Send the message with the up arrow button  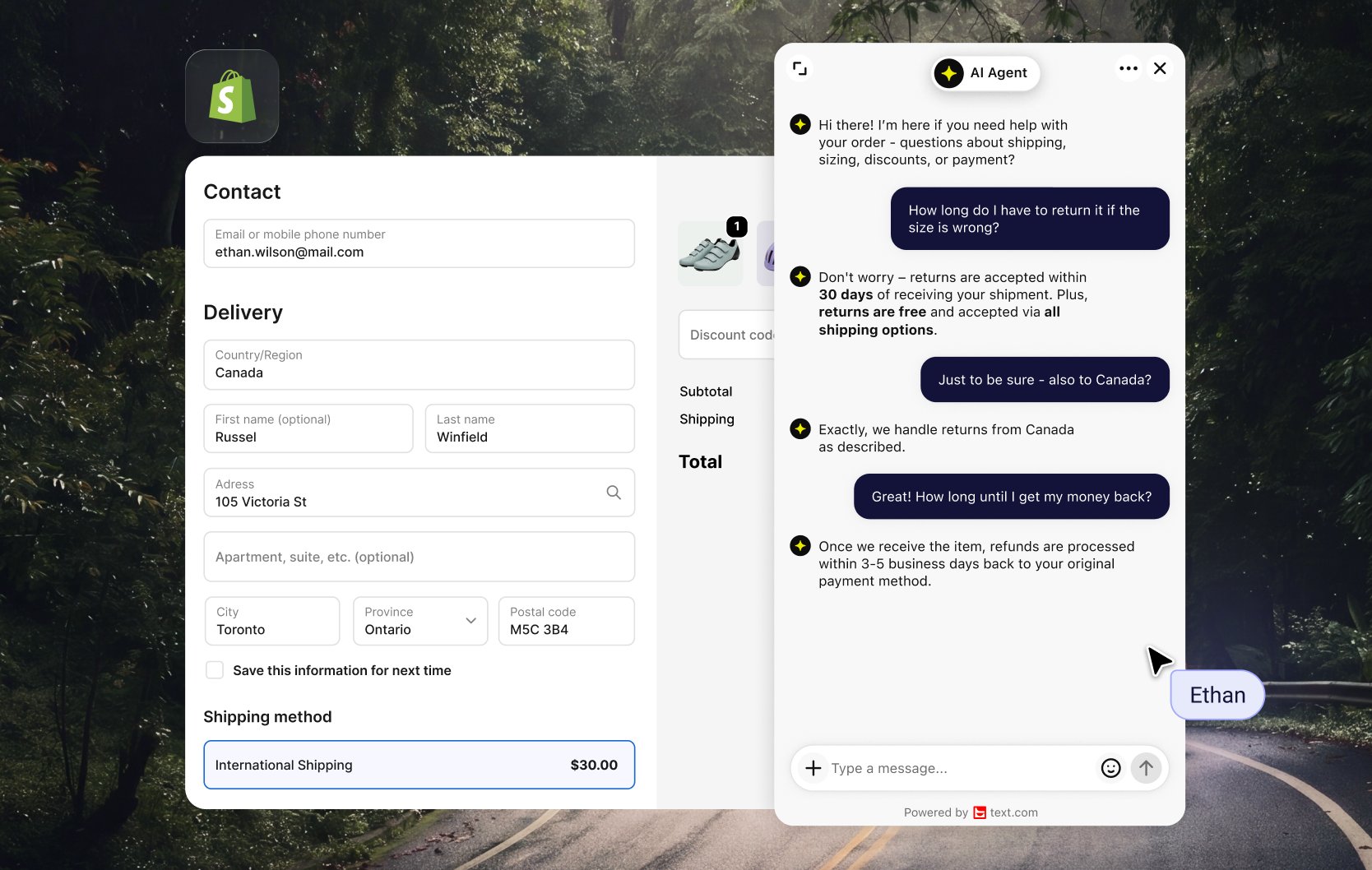coord(1146,768)
